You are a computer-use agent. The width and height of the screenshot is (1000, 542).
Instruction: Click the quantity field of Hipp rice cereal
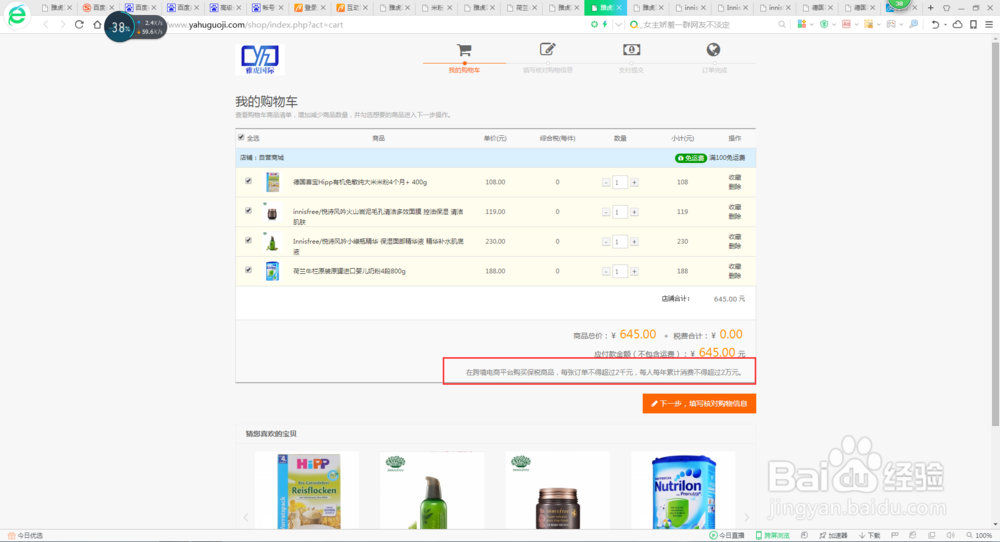(620, 182)
